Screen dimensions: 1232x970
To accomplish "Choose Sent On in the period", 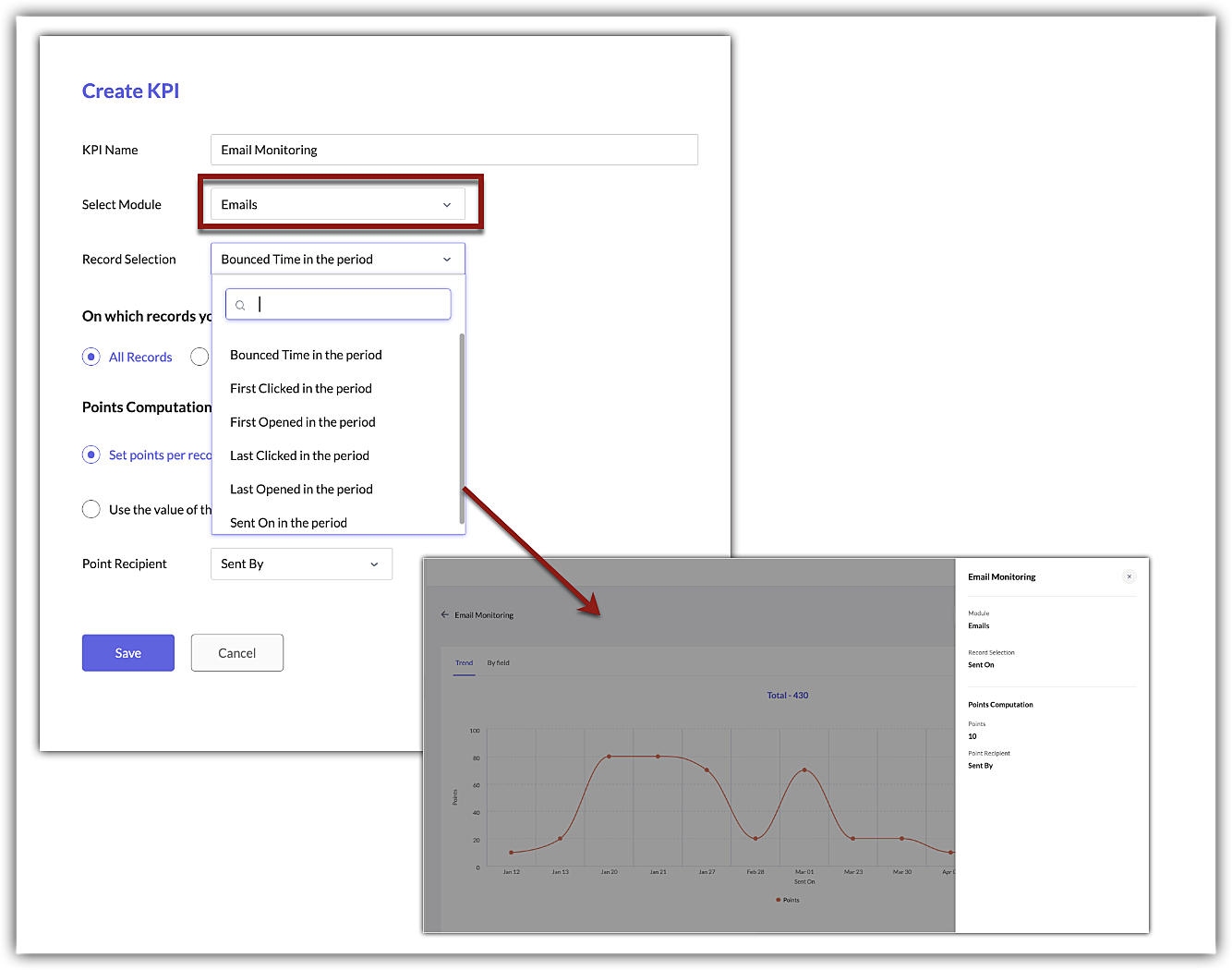I will (x=288, y=523).
